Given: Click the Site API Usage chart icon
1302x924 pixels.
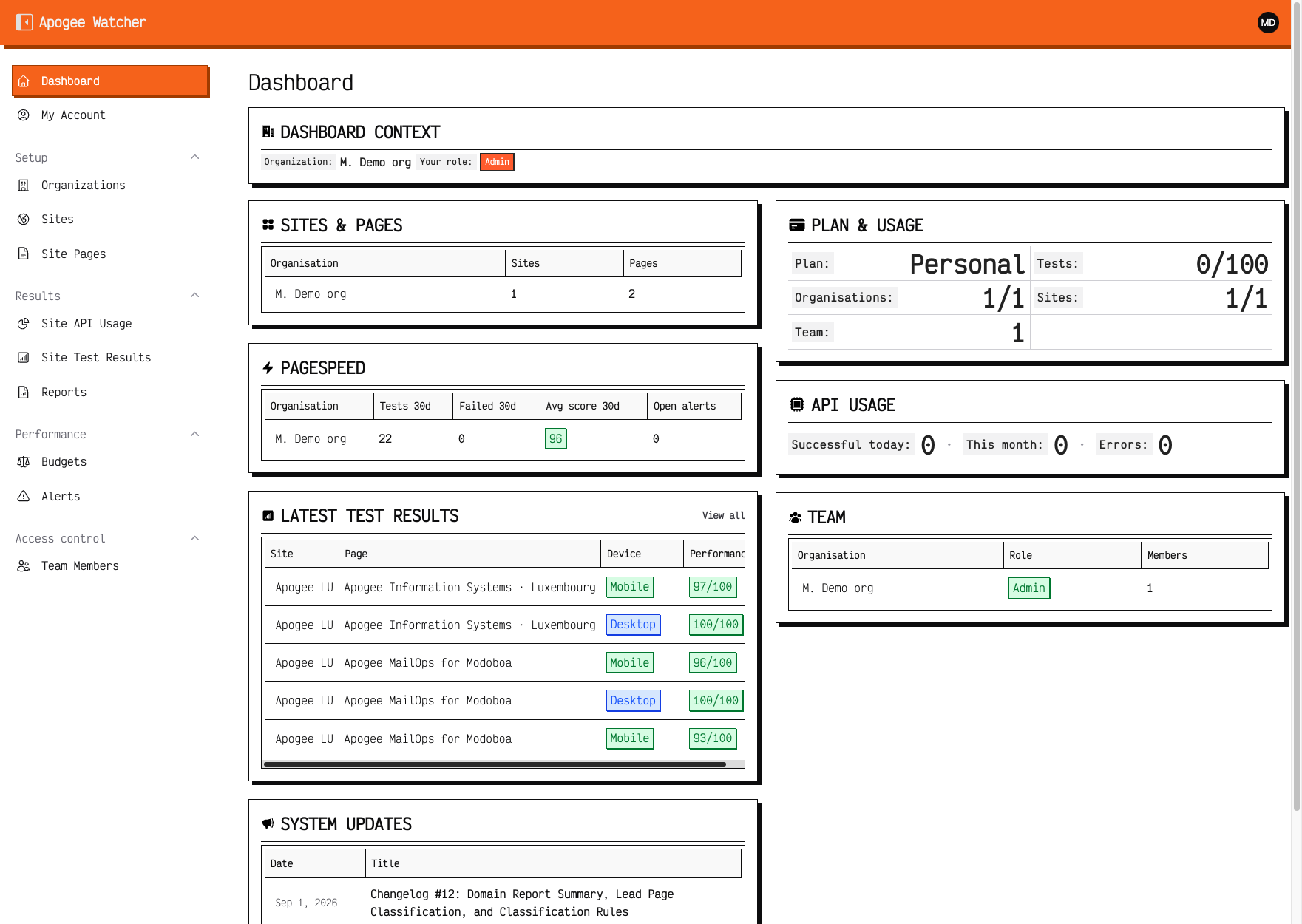Looking at the screenshot, I should coord(24,324).
